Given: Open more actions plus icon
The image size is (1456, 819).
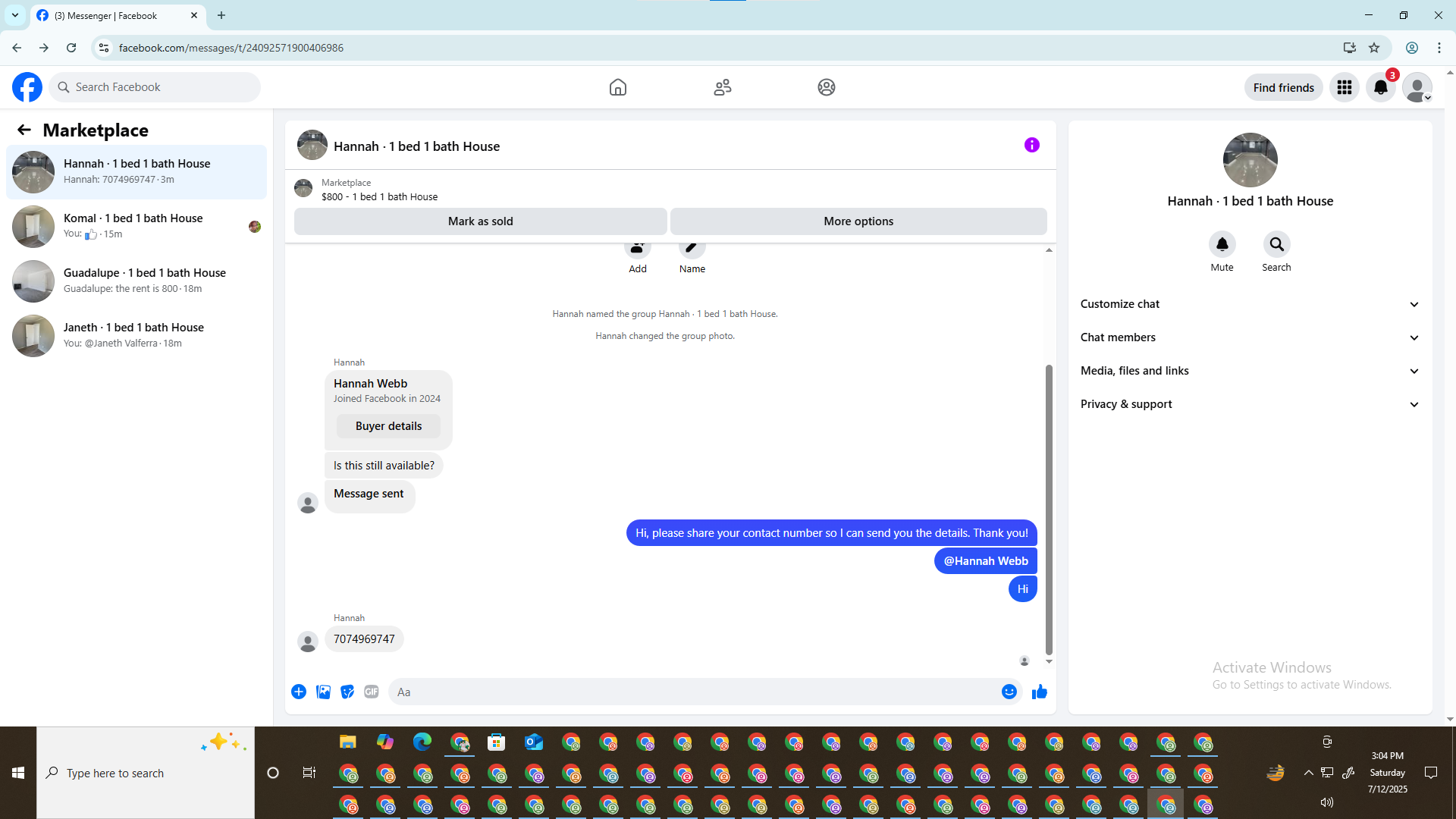Looking at the screenshot, I should (x=299, y=692).
